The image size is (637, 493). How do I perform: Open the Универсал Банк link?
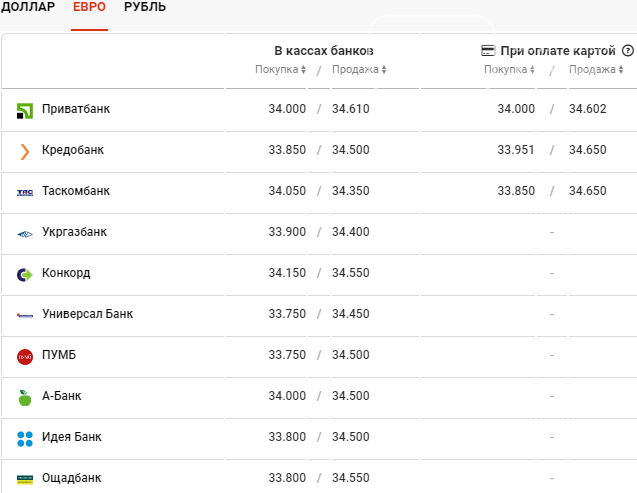[x=87, y=314]
